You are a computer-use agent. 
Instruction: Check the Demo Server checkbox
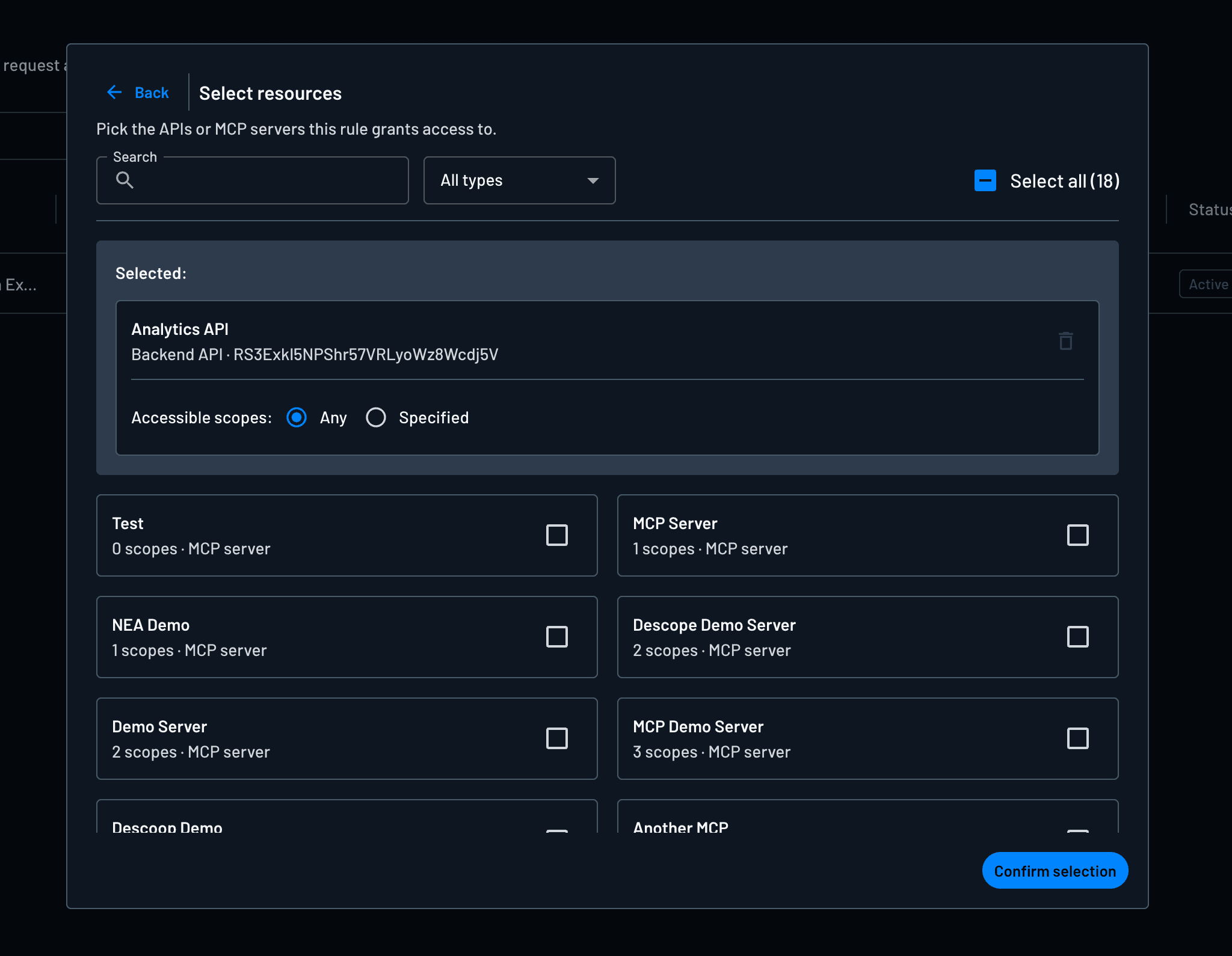[x=557, y=738]
